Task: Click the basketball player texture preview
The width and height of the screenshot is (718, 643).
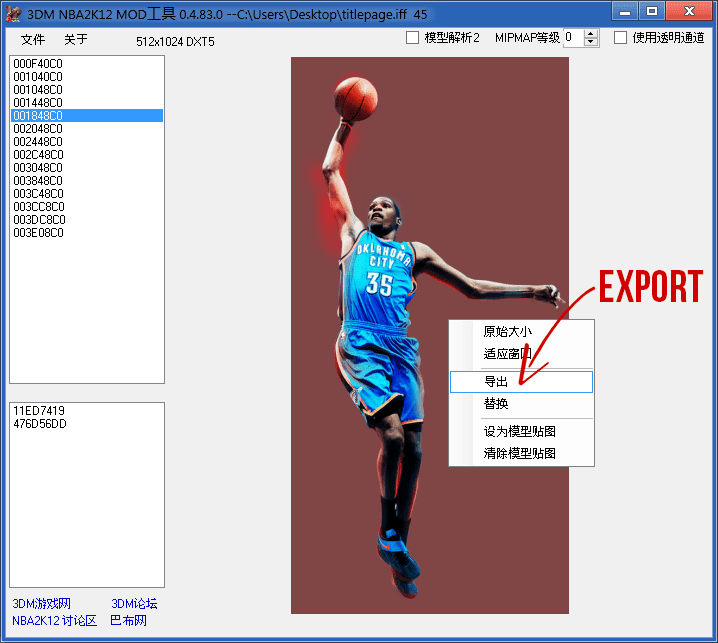Action: (x=430, y=335)
